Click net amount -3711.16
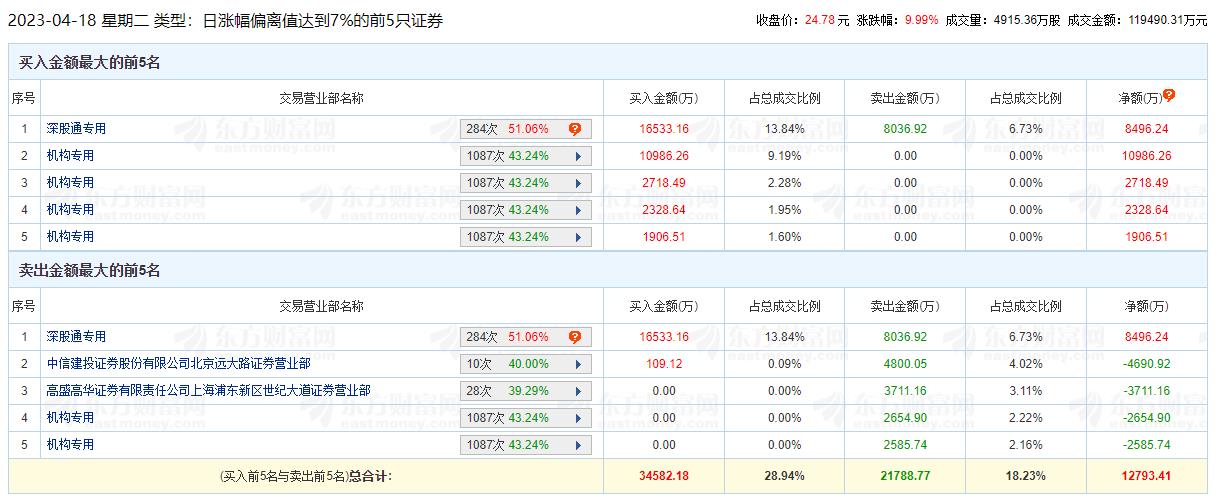Image resolution: width=1215 pixels, height=504 pixels. [x=1146, y=391]
